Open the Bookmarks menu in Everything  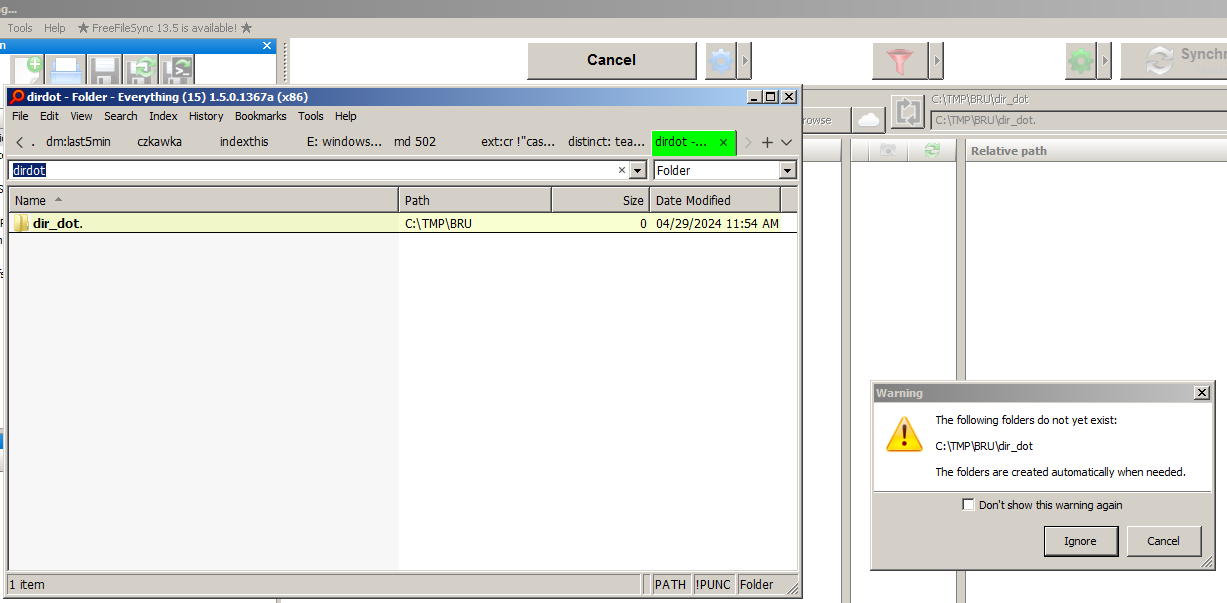(x=261, y=116)
